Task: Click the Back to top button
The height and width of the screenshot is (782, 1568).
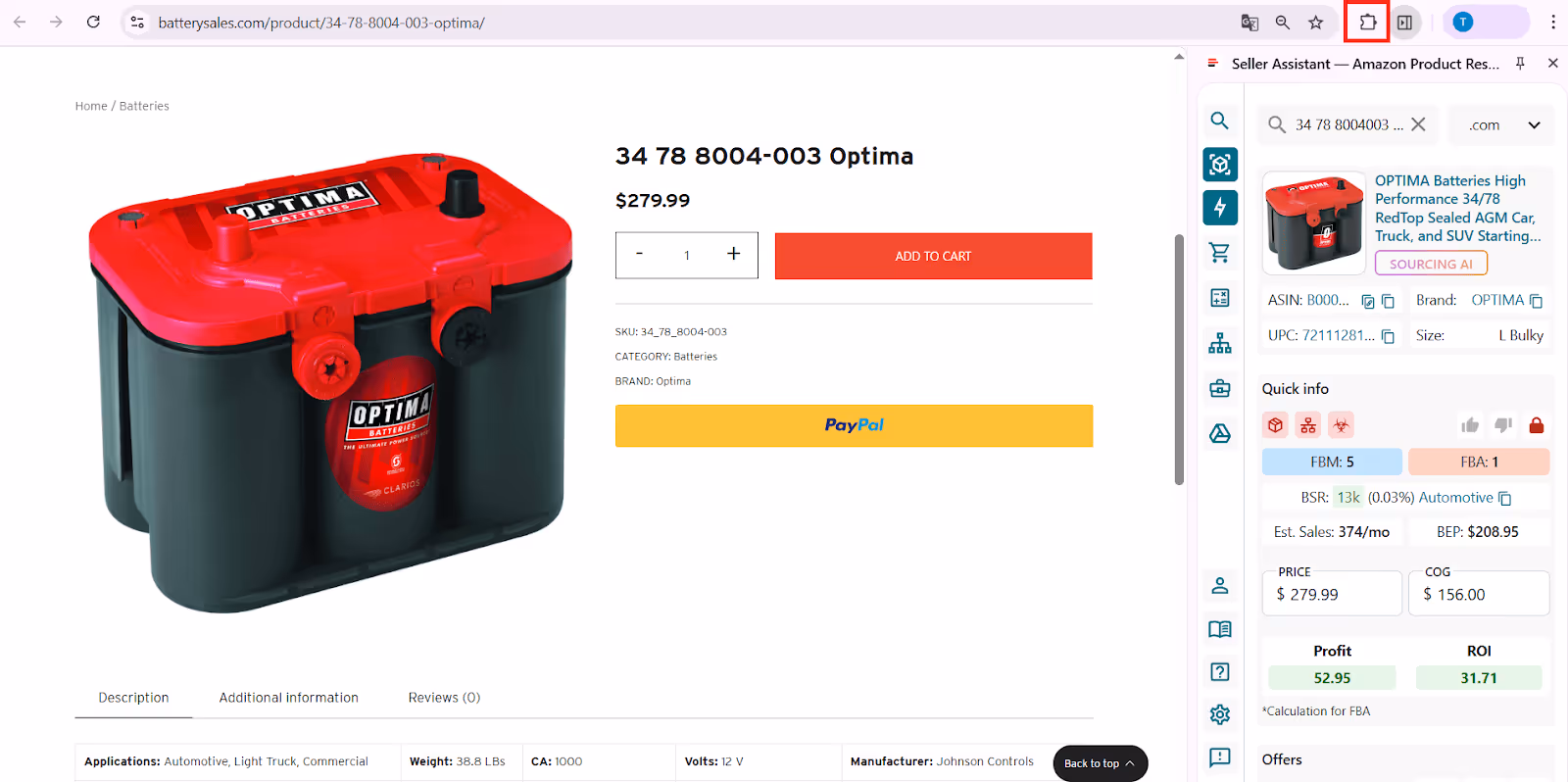Action: coord(1100,763)
